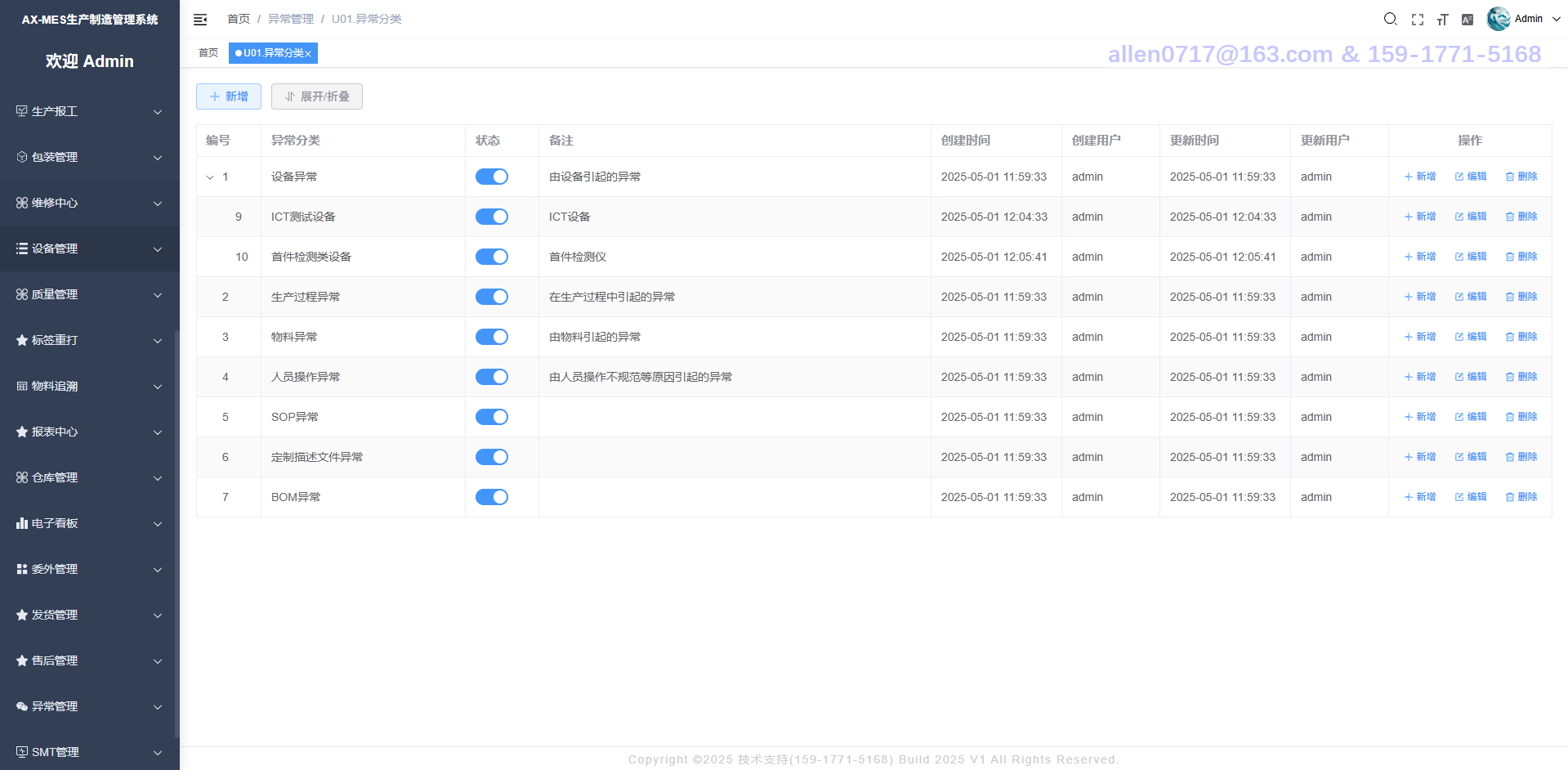
Task: Click the language translation icon in header
Action: tap(1467, 20)
